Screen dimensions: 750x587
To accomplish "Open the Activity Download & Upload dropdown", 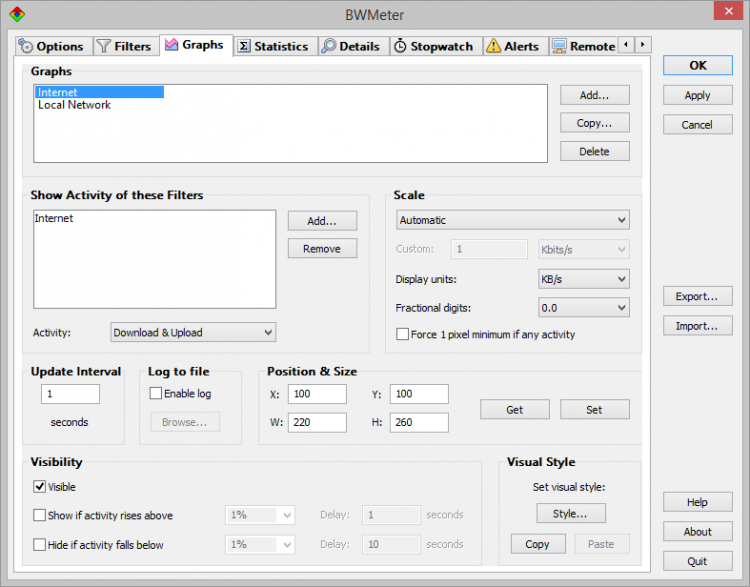I will click(x=193, y=332).
